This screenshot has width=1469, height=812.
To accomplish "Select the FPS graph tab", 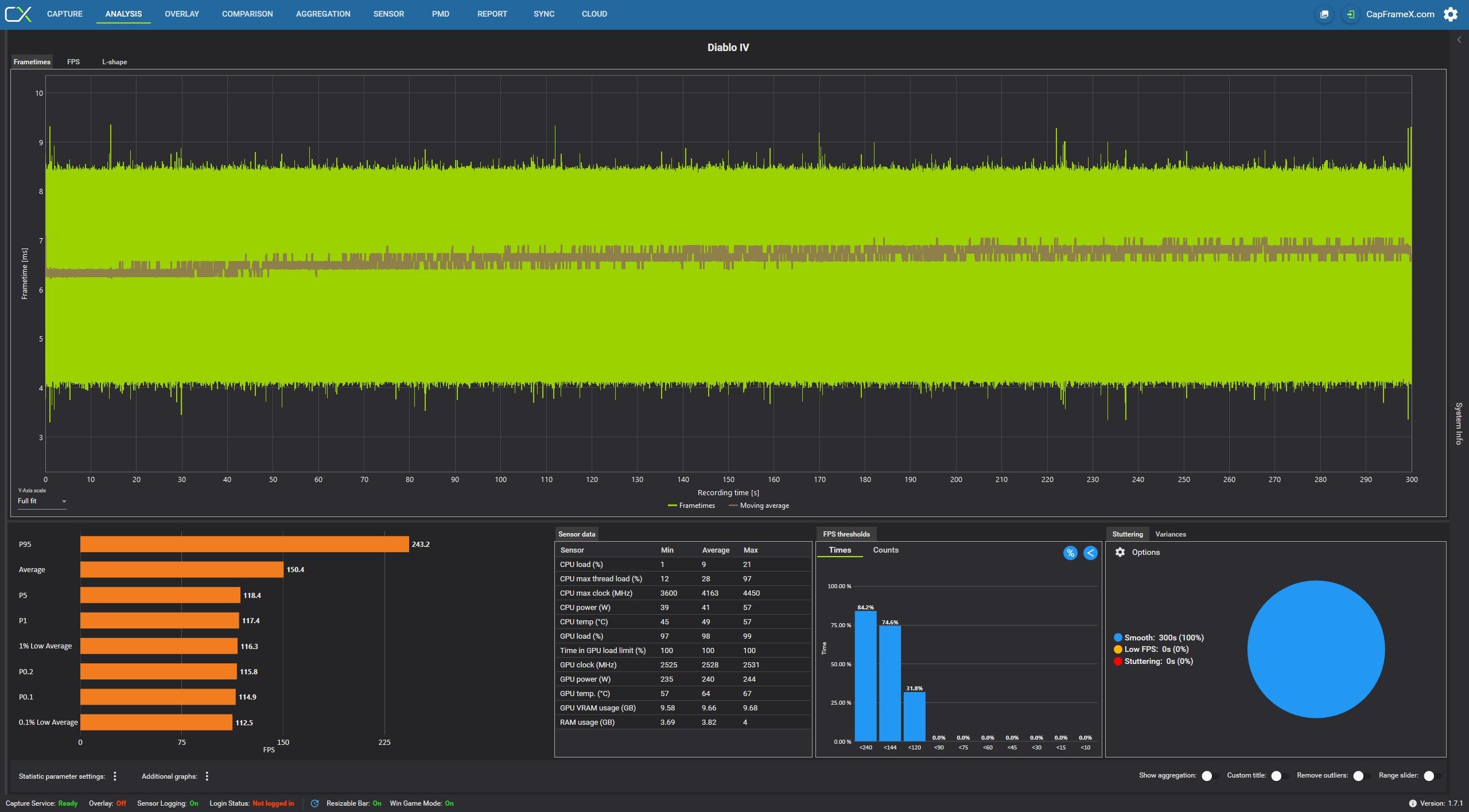I will (x=73, y=62).
